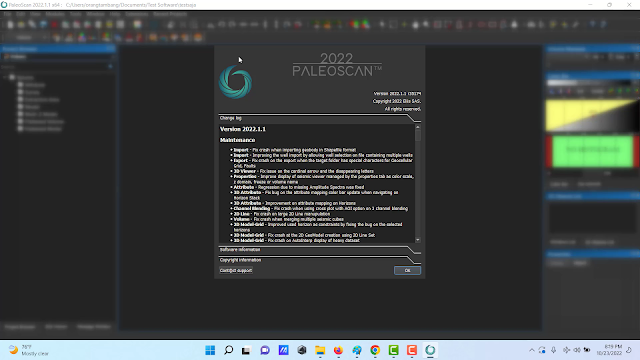Open the clock and date in taskbar

point(609,350)
